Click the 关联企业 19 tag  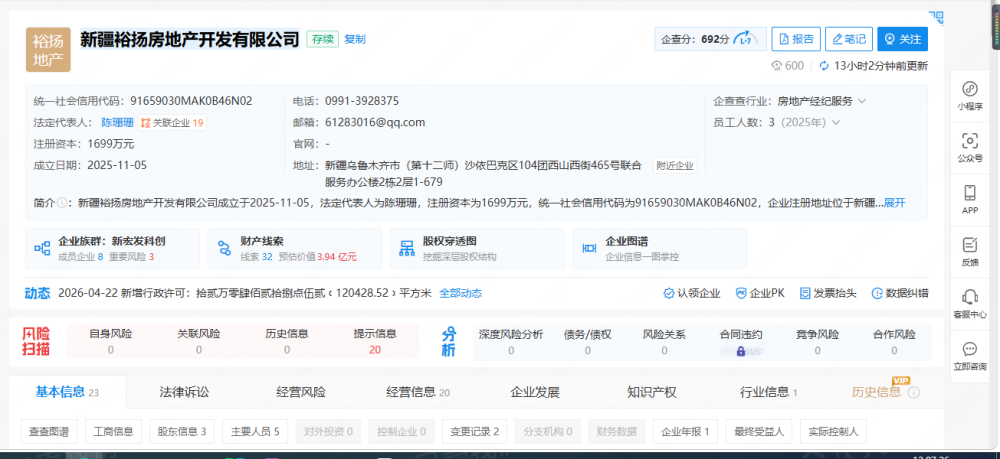point(172,122)
